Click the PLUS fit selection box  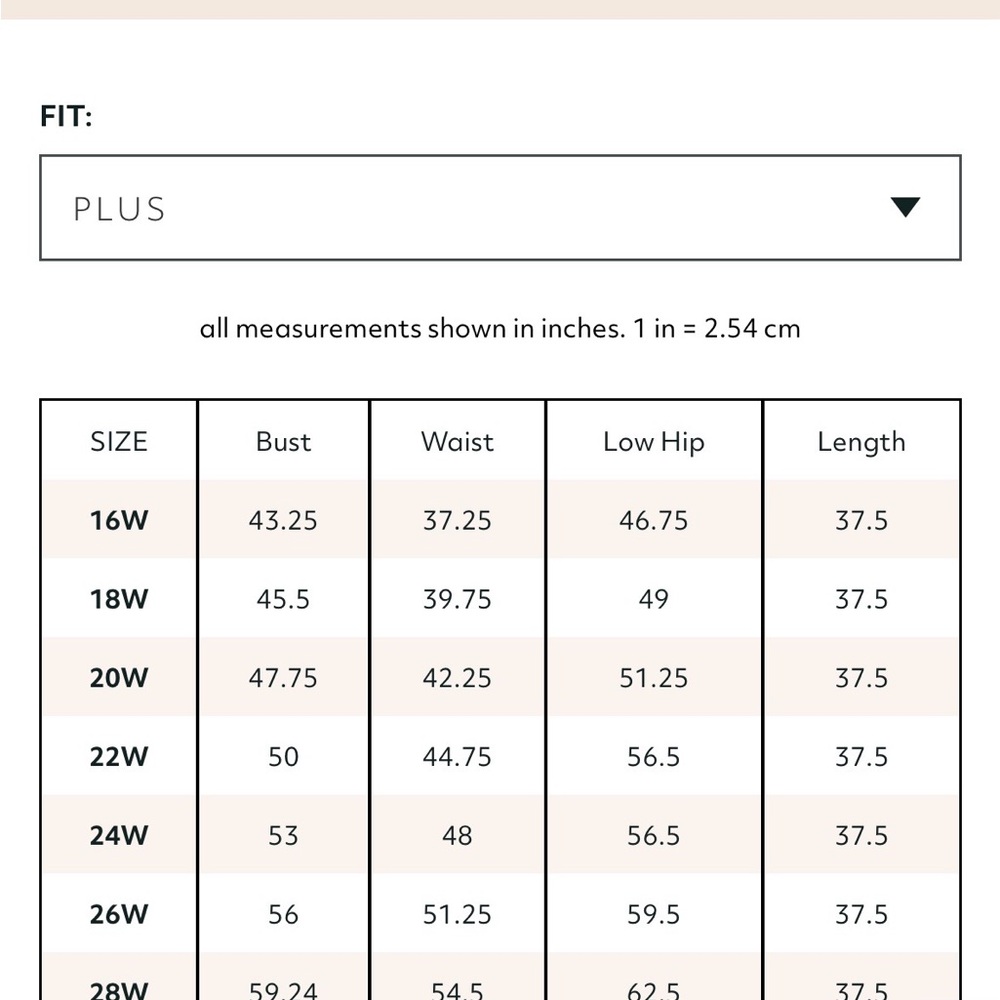(x=500, y=207)
